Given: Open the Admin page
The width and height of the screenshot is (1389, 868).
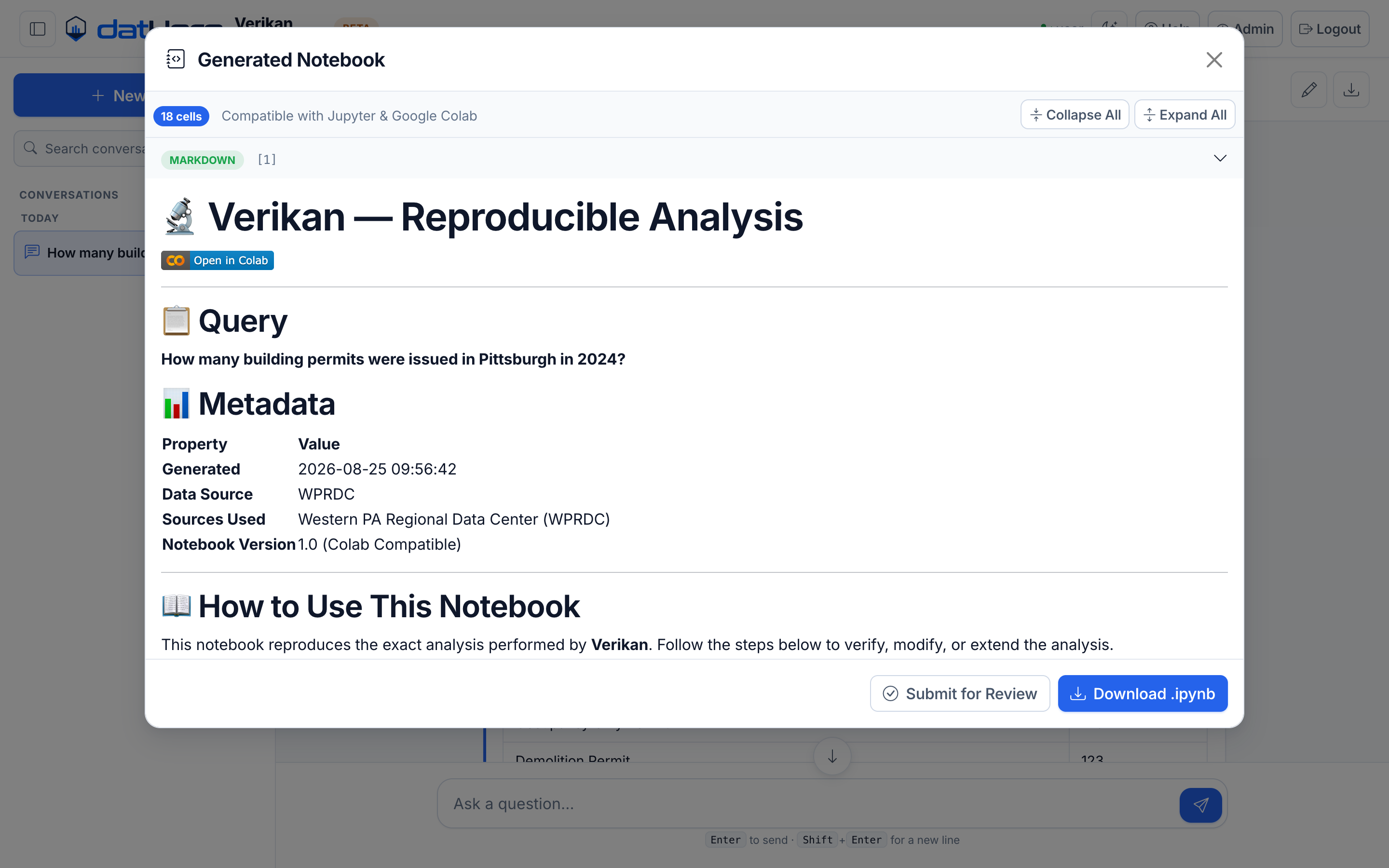Looking at the screenshot, I should (x=1245, y=29).
